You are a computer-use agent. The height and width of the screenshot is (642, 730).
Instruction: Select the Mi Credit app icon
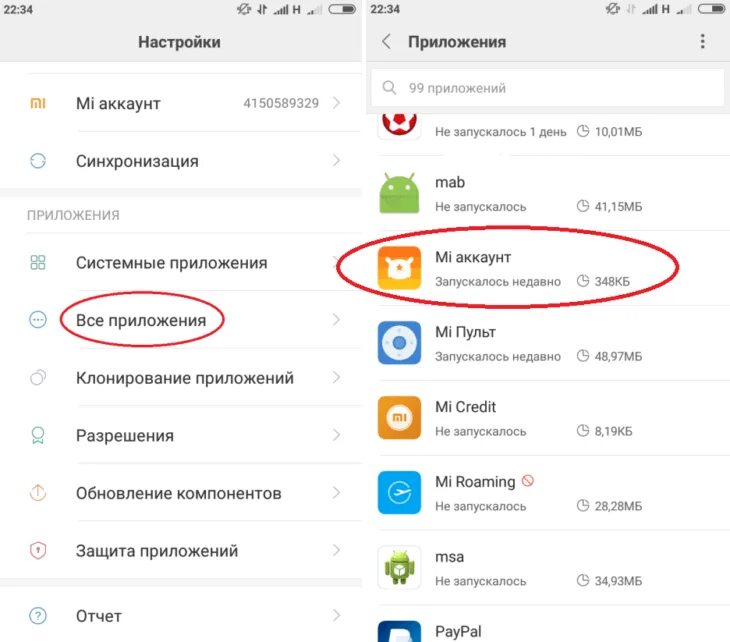pyautogui.click(x=399, y=418)
